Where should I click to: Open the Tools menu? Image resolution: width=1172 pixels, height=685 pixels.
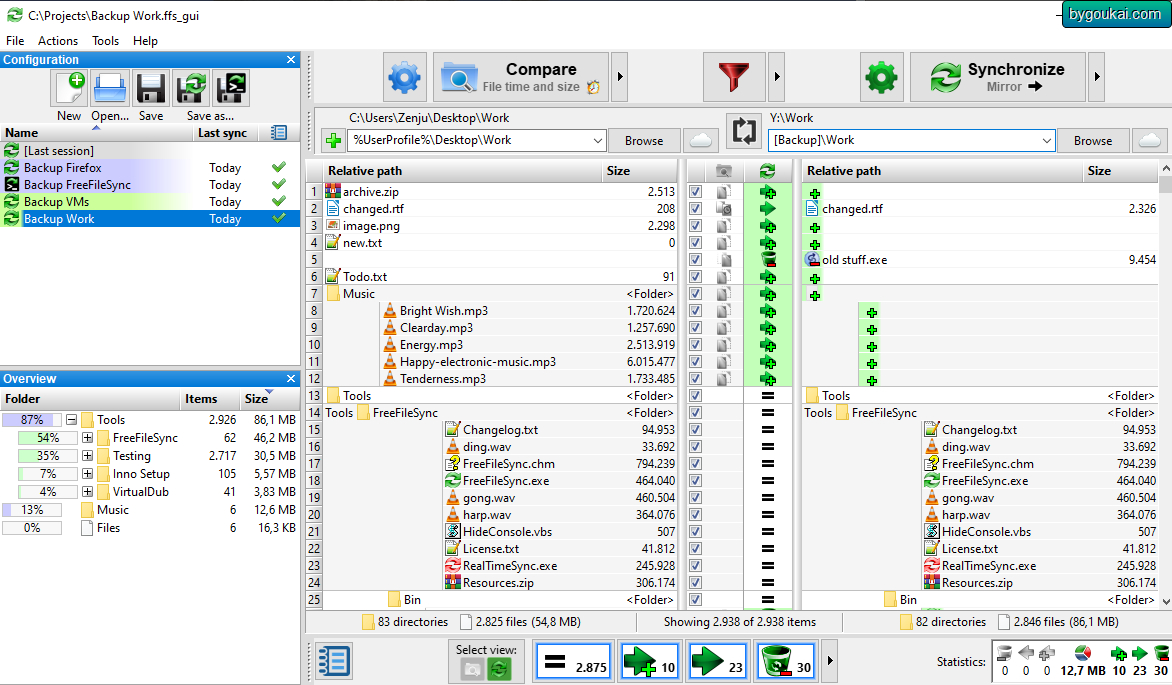pyautogui.click(x=105, y=41)
